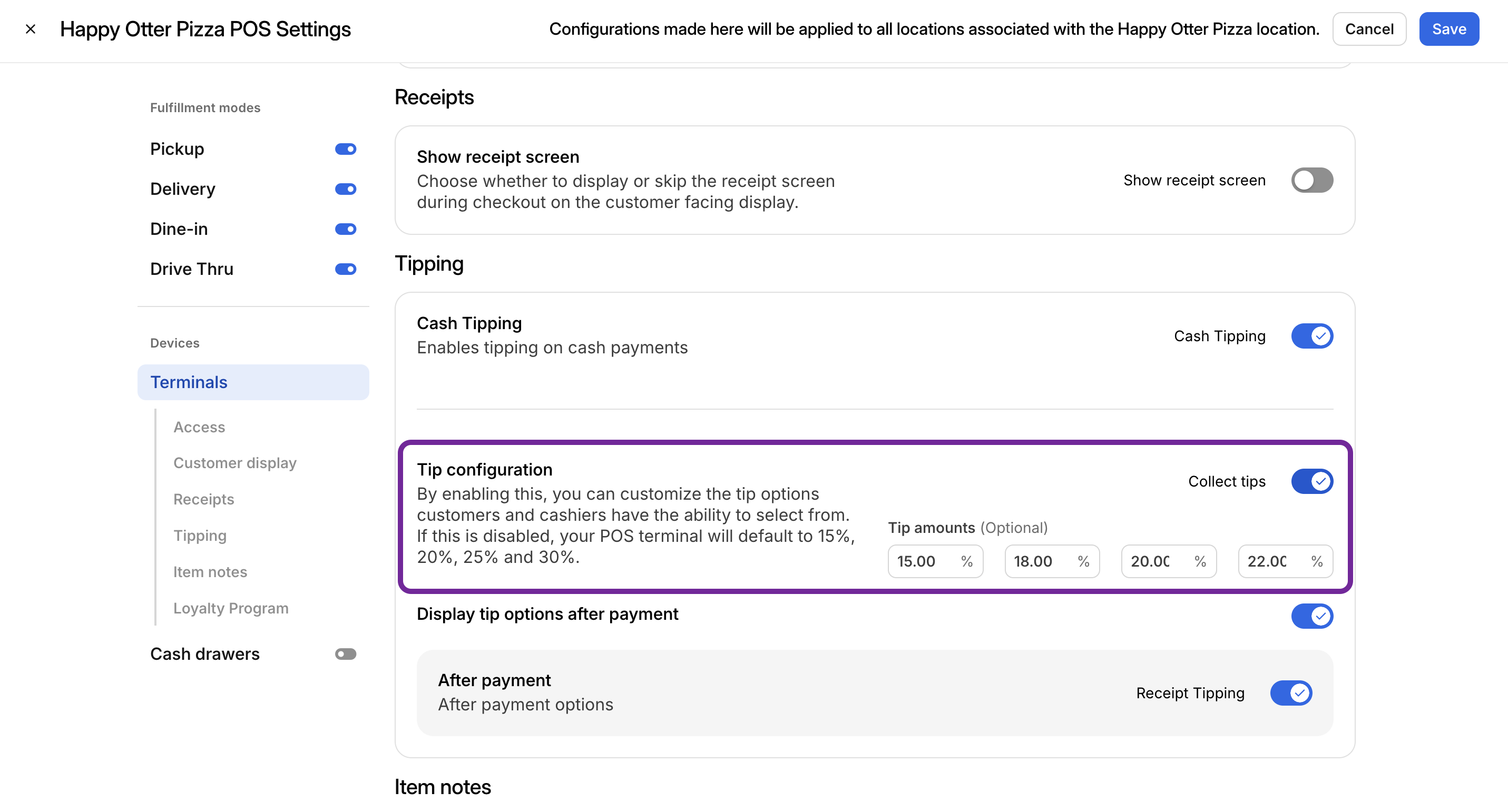The height and width of the screenshot is (812, 1508).
Task: Click 'Enables tipping on cash payments' description
Action: click(552, 348)
